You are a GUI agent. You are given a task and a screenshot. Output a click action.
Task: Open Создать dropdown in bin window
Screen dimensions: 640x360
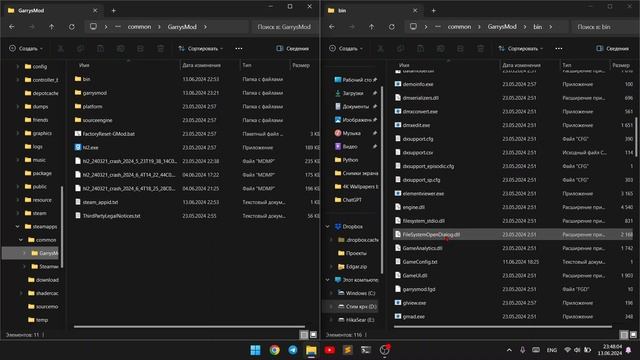coord(346,49)
